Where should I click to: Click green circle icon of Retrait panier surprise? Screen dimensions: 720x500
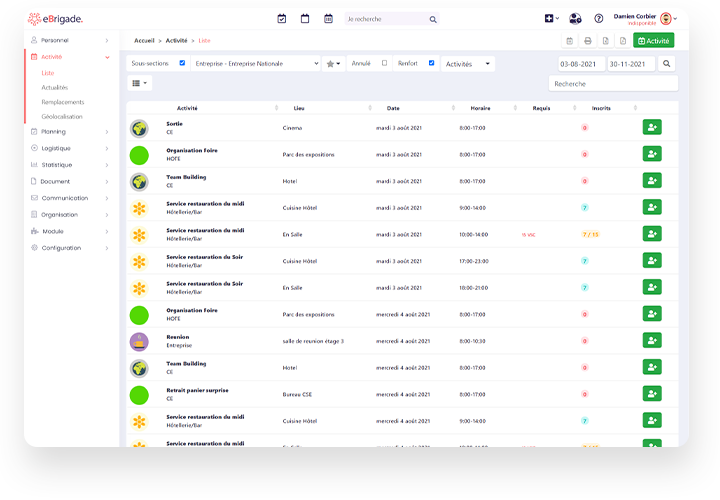tap(139, 395)
